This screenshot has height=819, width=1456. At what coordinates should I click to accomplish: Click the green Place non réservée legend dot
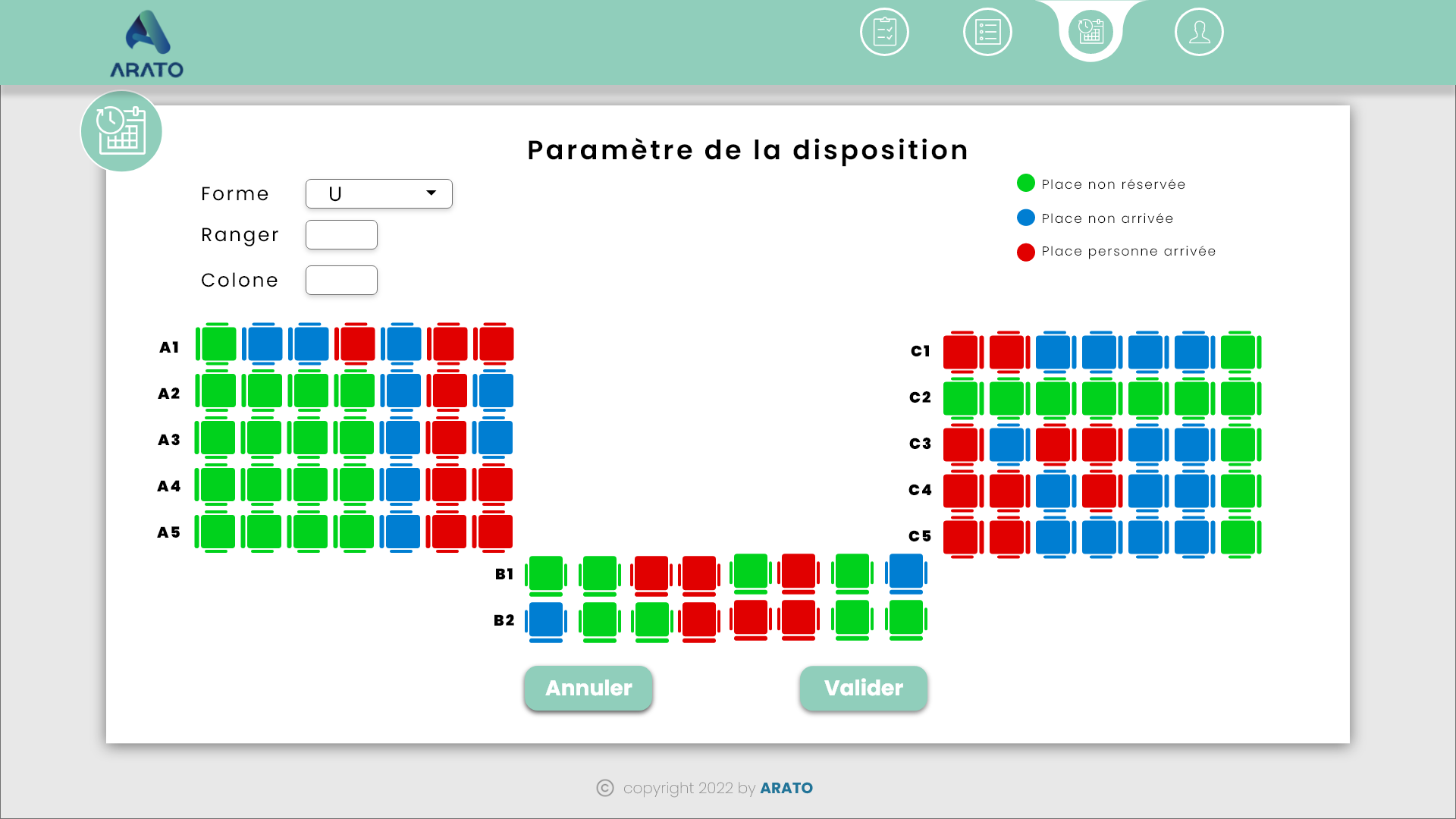click(1025, 184)
